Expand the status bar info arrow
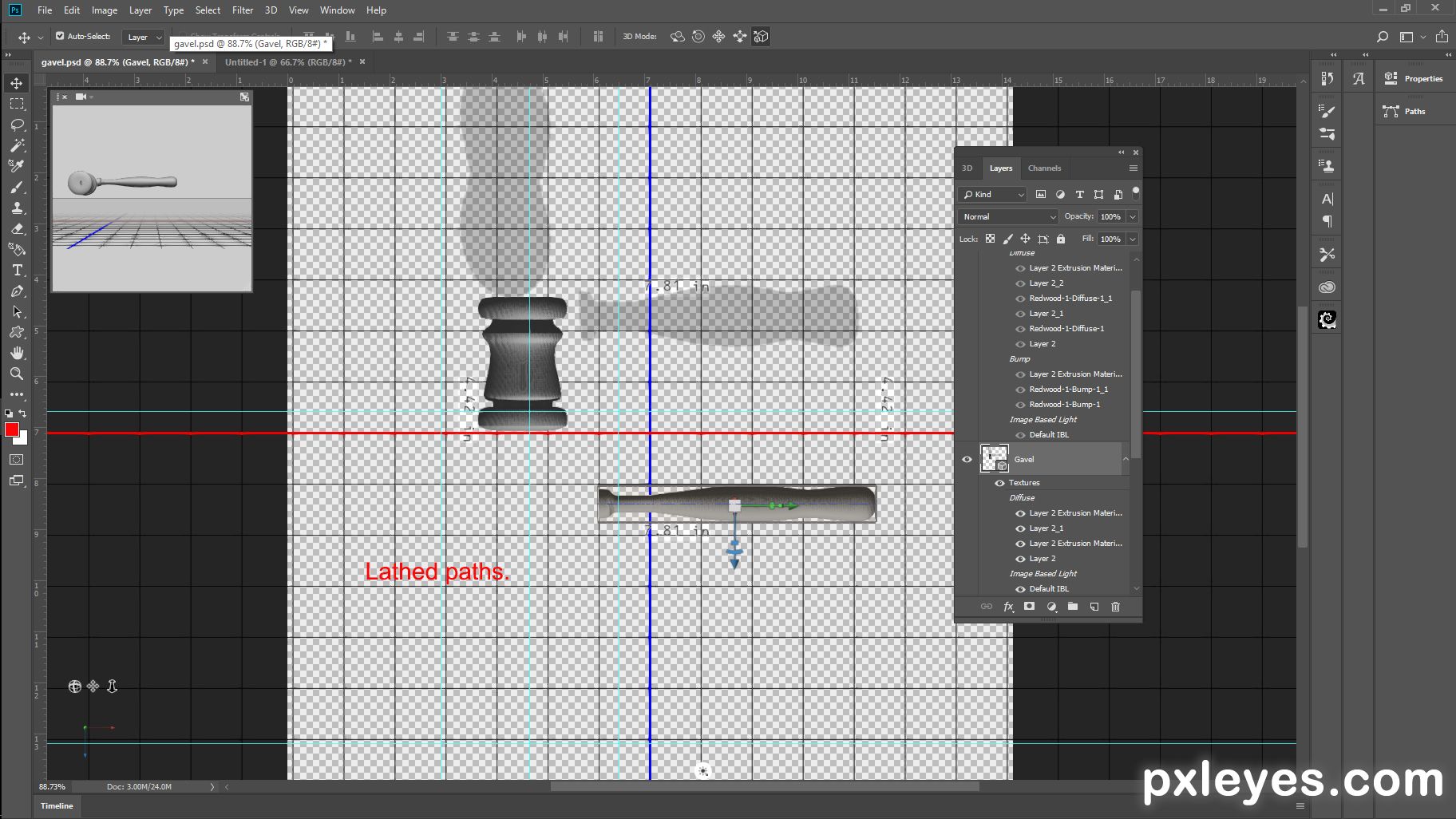1456x819 pixels. (x=212, y=787)
